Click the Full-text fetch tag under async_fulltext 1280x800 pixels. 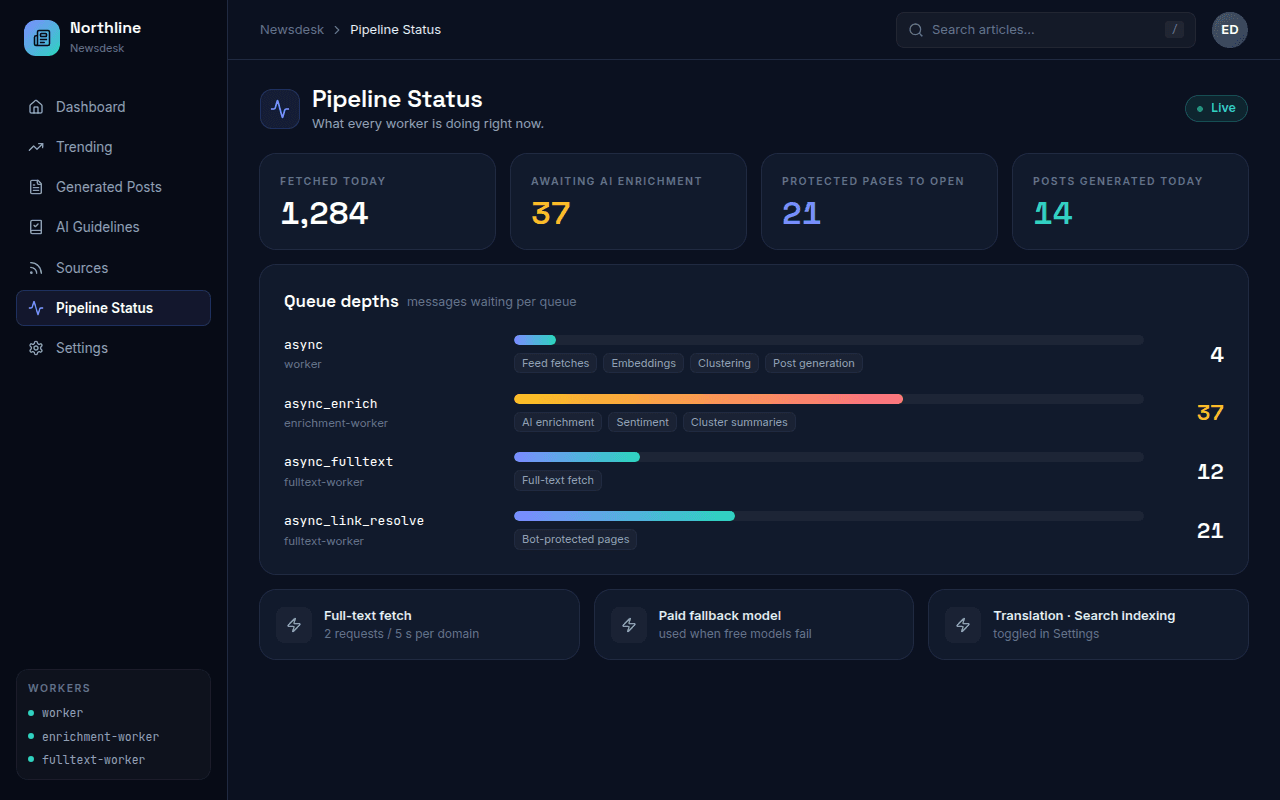558,480
